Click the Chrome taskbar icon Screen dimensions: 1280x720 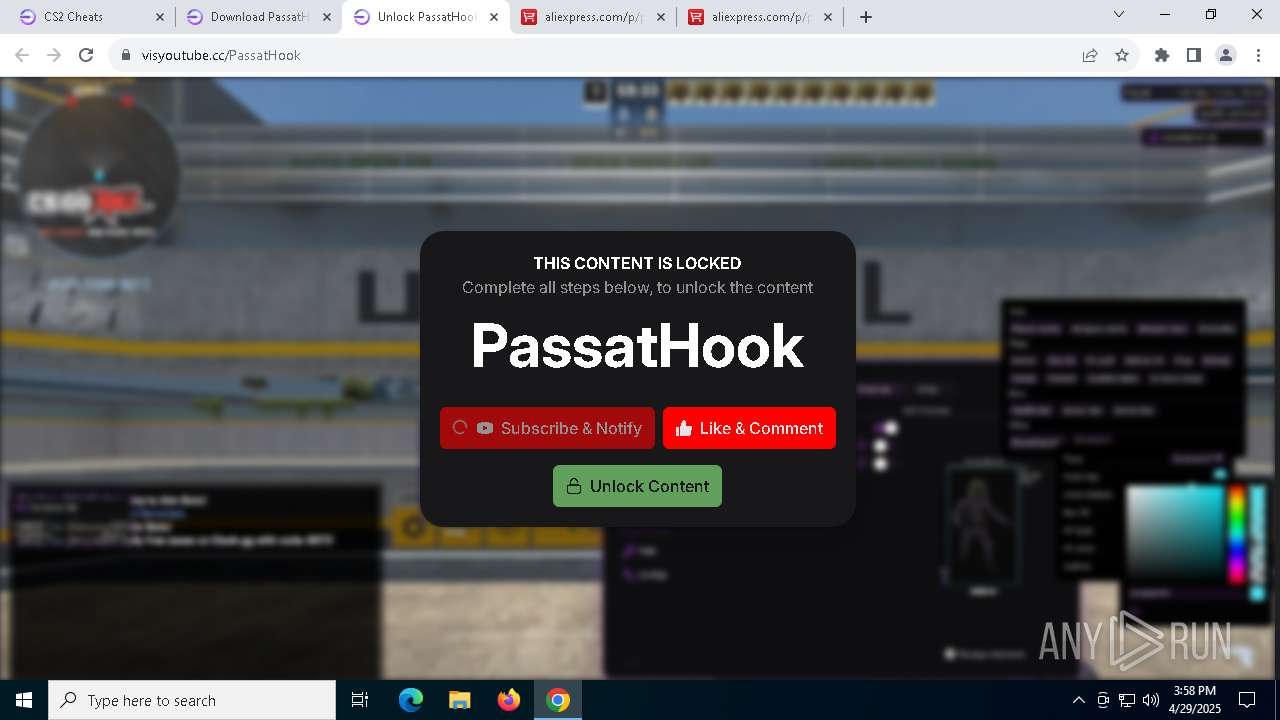(558, 700)
